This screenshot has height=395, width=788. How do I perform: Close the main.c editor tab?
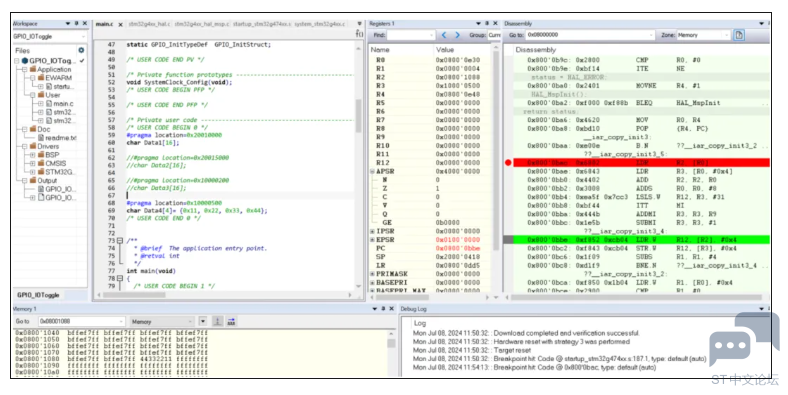121,24
